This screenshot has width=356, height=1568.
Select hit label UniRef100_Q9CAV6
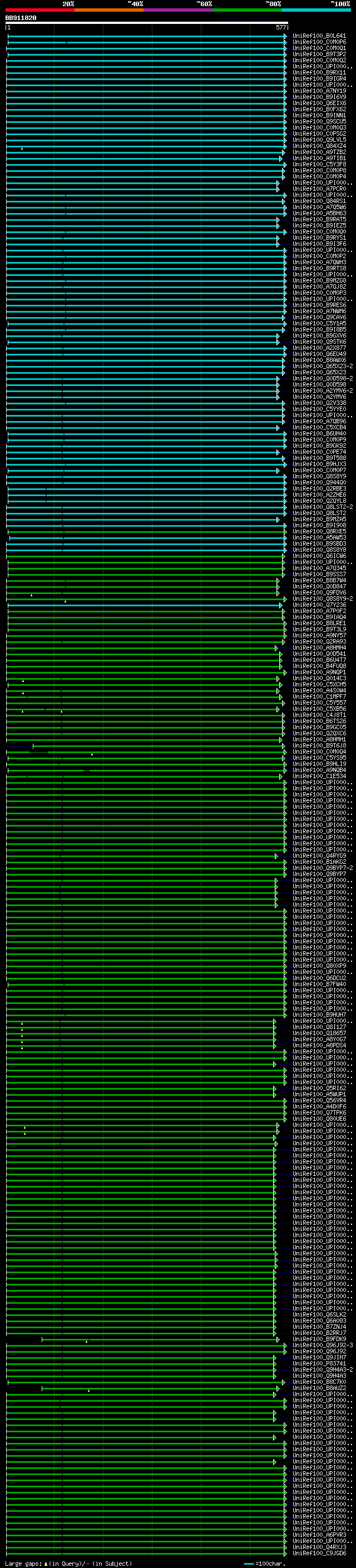(x=319, y=318)
